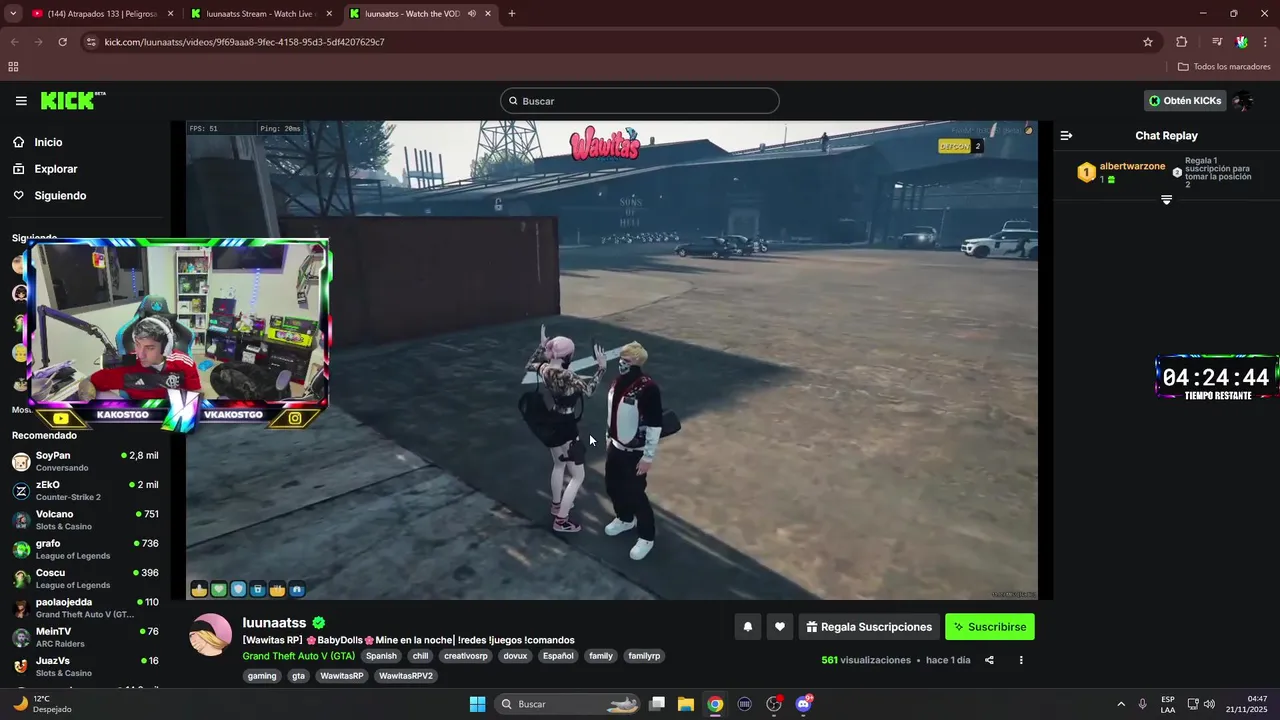Click the green Suscribirse button
The height and width of the screenshot is (720, 1280).
click(990, 627)
